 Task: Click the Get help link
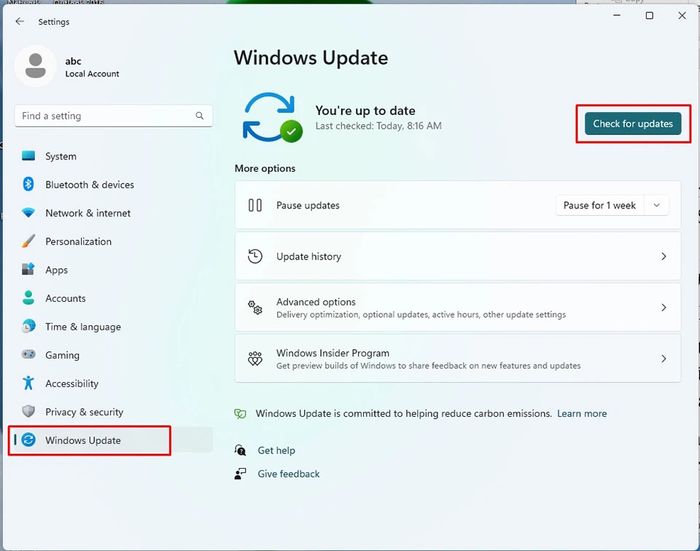(276, 451)
